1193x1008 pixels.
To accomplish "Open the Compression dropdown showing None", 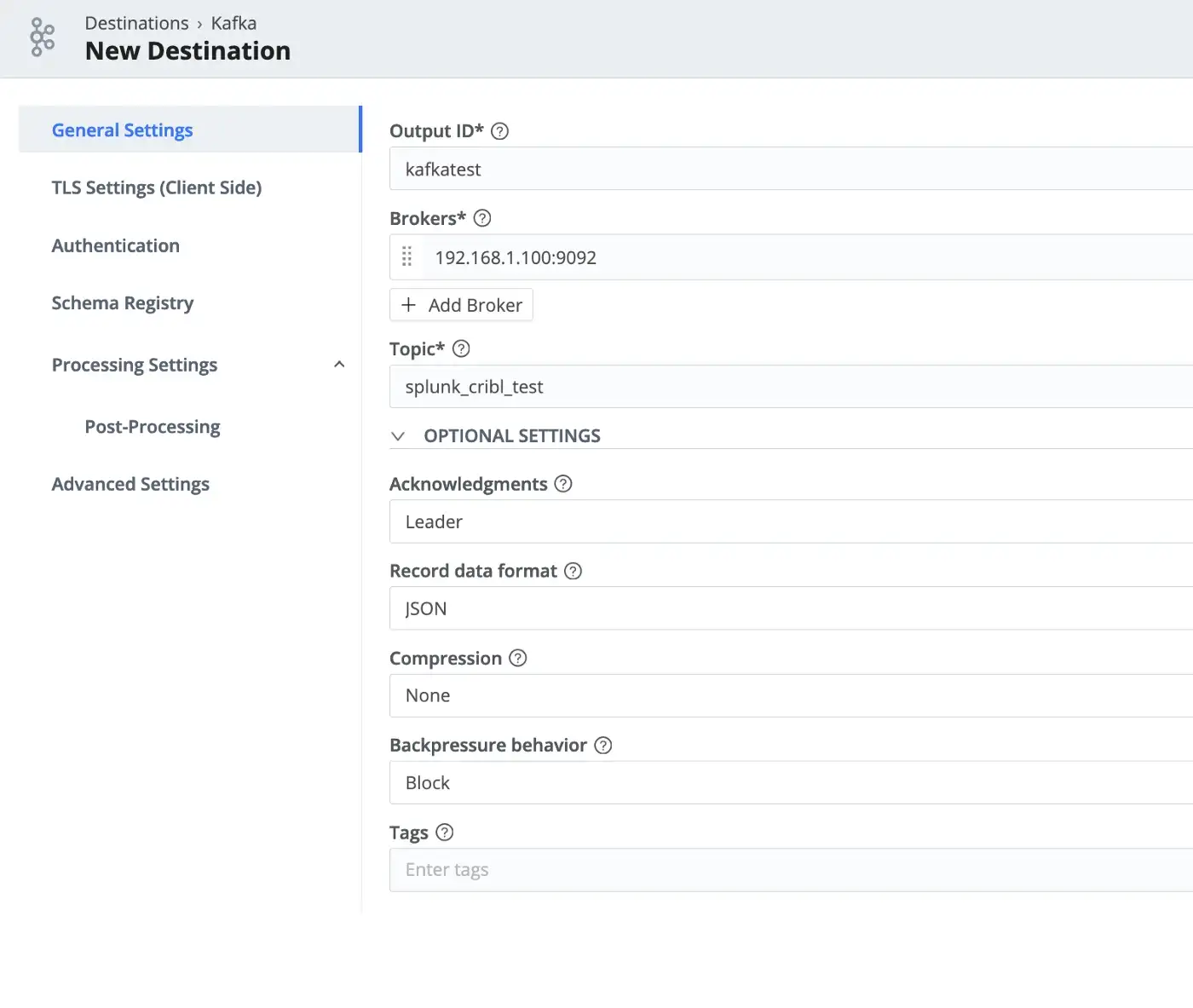I will tap(791, 695).
